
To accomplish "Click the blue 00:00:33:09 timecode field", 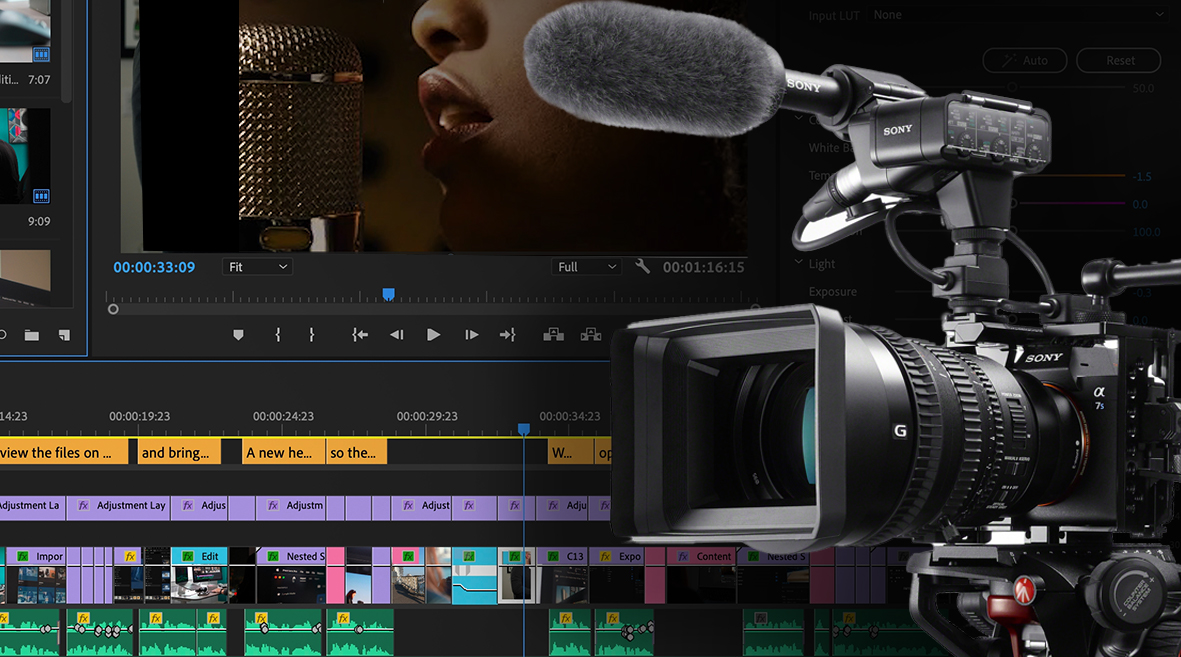I will point(154,267).
